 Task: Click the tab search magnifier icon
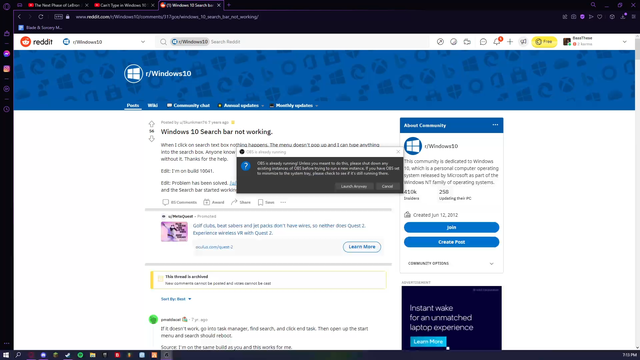[593, 5]
